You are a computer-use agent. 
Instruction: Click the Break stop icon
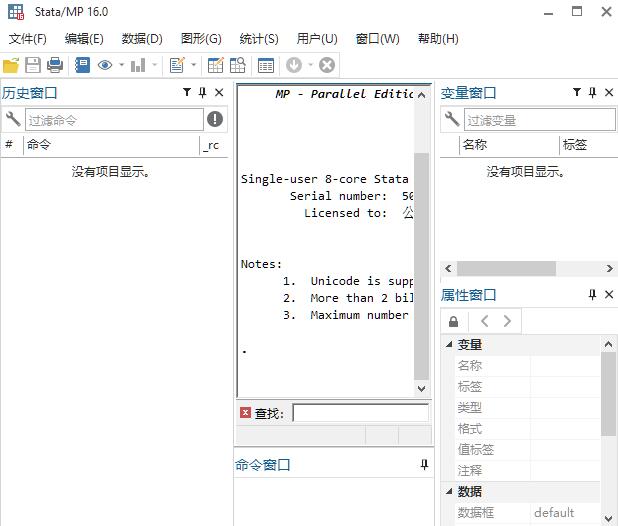coord(327,65)
